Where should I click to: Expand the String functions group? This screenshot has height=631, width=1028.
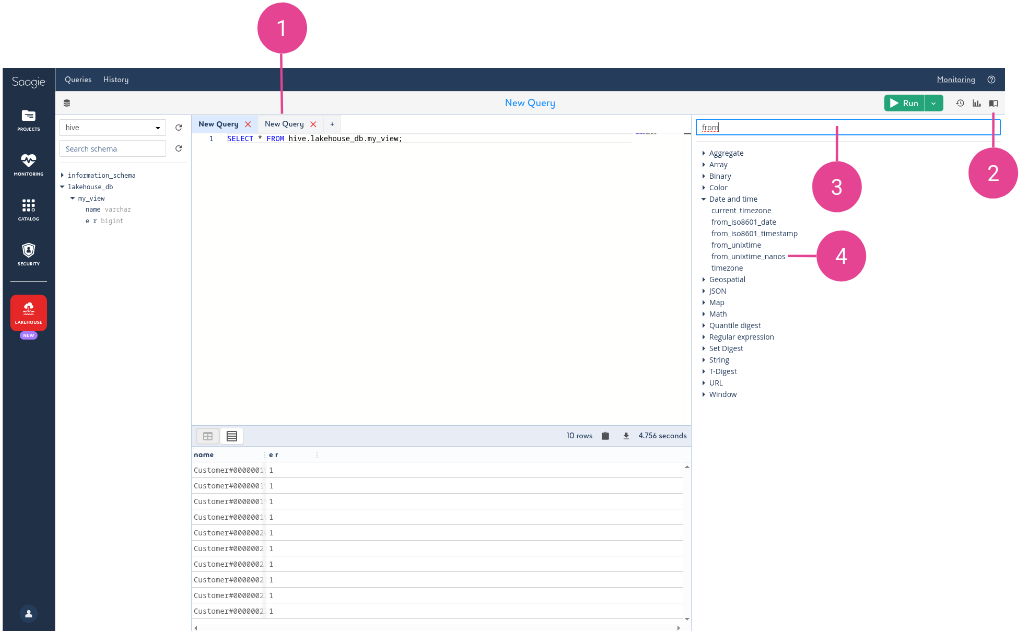click(703, 360)
